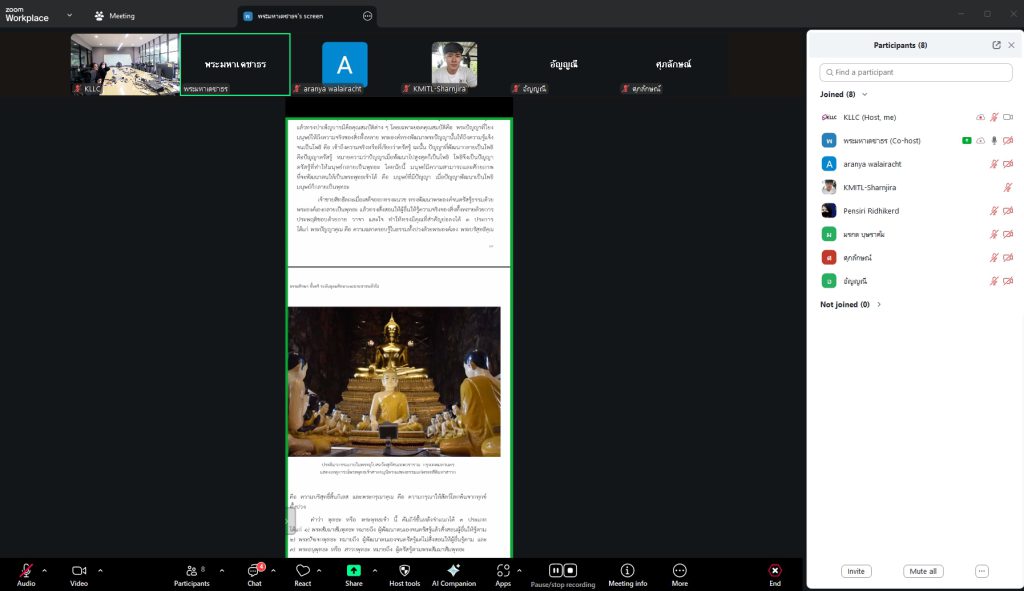Open the Zoom Workplace dropdown arrow
Viewport: 1024px width, 591px height.
pyautogui.click(x=69, y=15)
